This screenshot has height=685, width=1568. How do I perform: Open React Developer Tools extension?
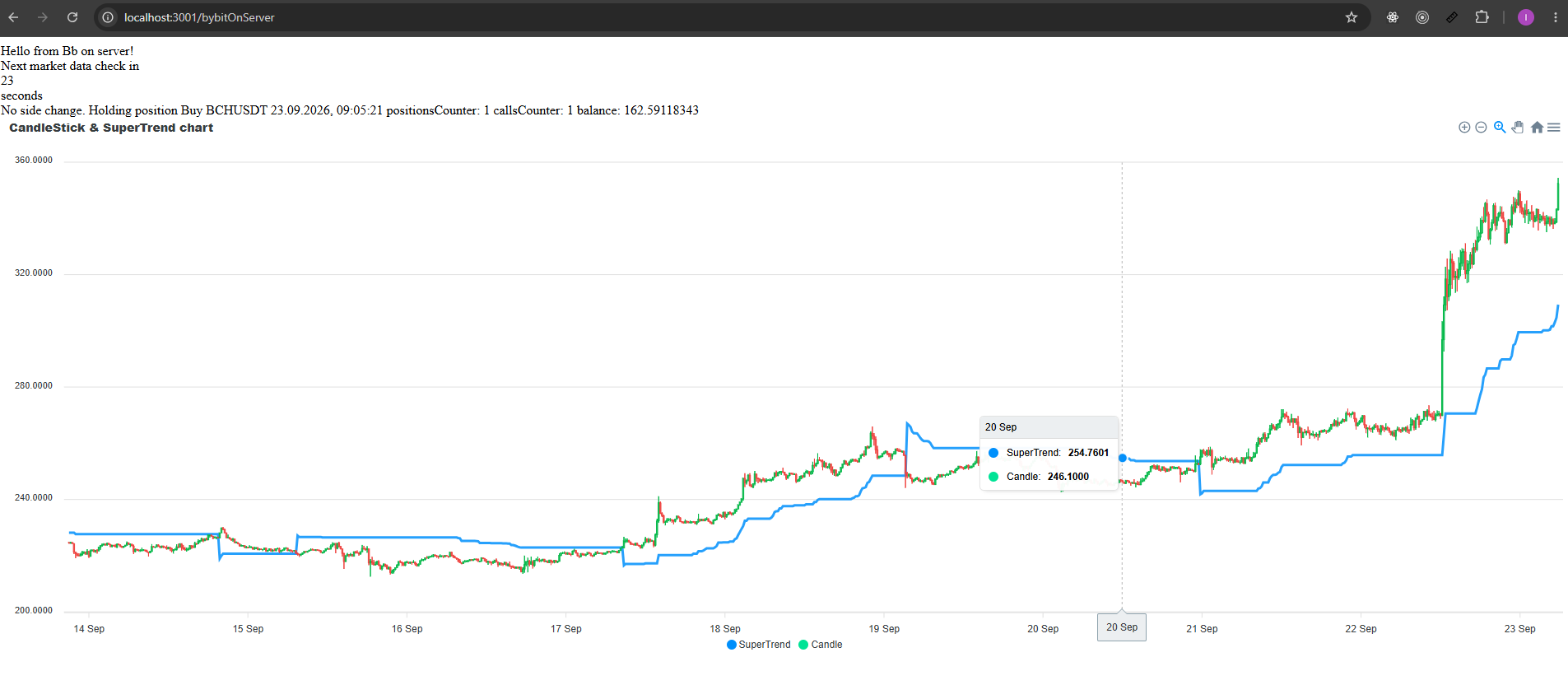click(x=1393, y=17)
